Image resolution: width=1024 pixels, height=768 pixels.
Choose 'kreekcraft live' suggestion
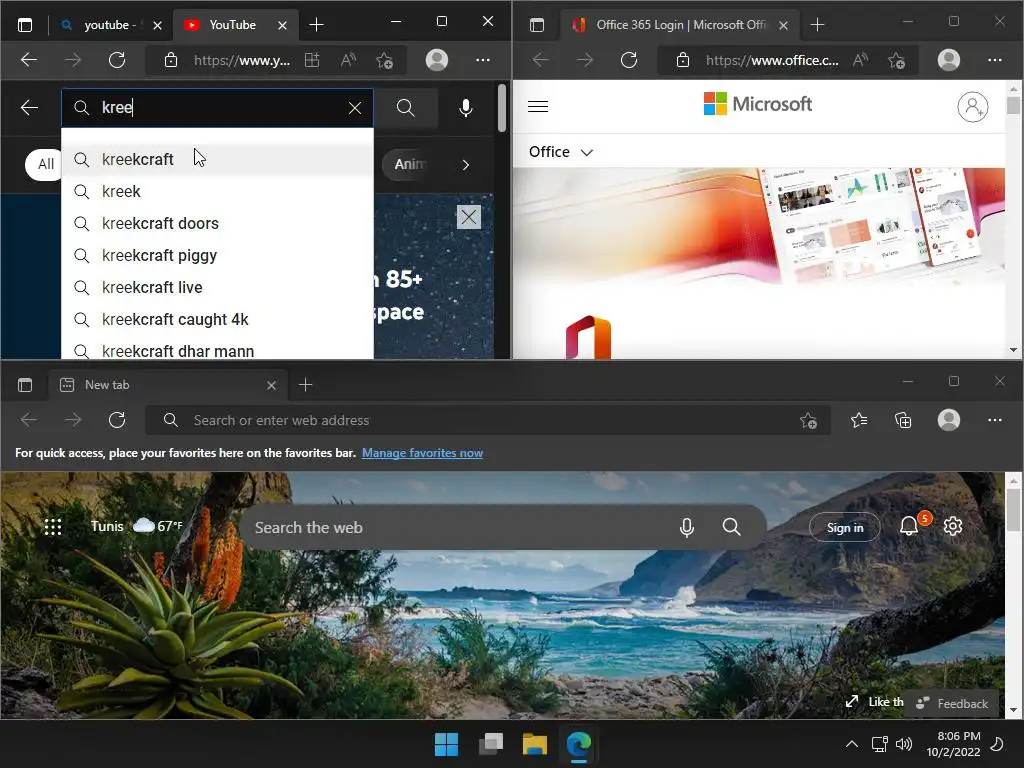pyautogui.click(x=217, y=287)
